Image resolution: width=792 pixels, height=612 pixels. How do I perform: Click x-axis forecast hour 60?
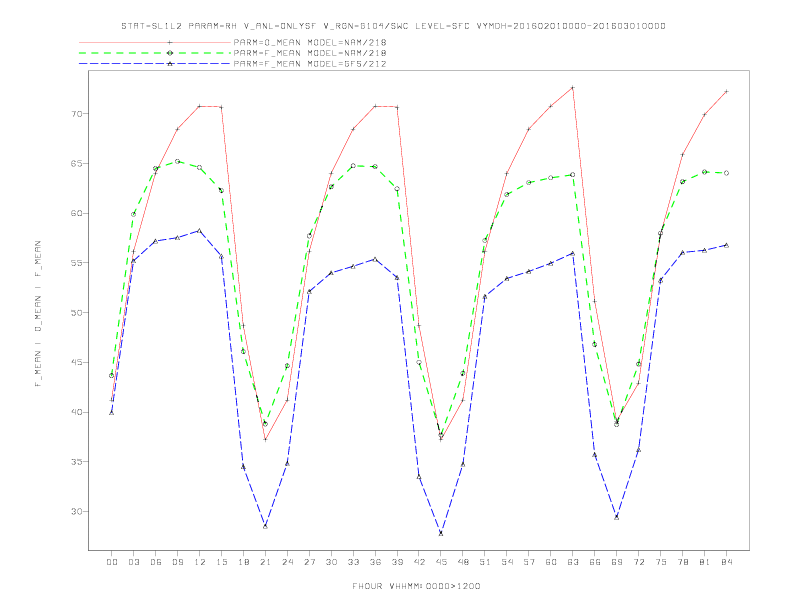[x=551, y=562]
